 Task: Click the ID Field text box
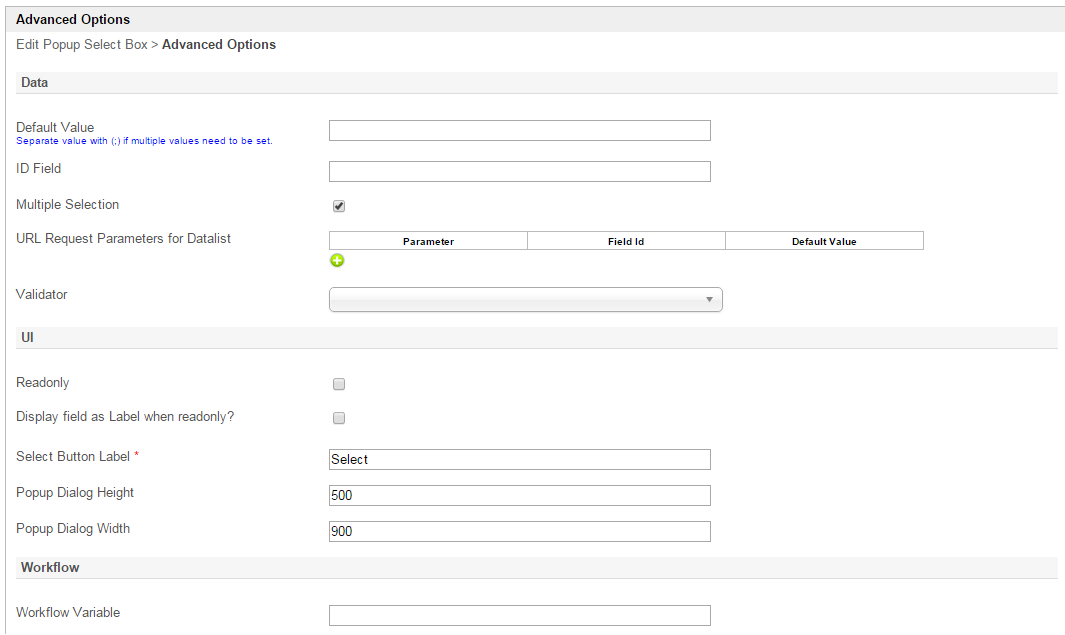pyautogui.click(x=519, y=172)
